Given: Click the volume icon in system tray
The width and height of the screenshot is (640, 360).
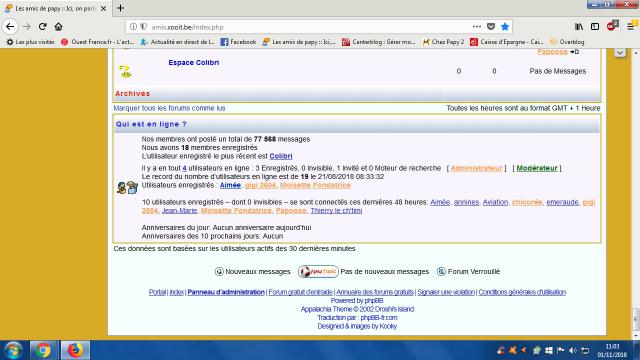Looking at the screenshot, I should (573, 351).
